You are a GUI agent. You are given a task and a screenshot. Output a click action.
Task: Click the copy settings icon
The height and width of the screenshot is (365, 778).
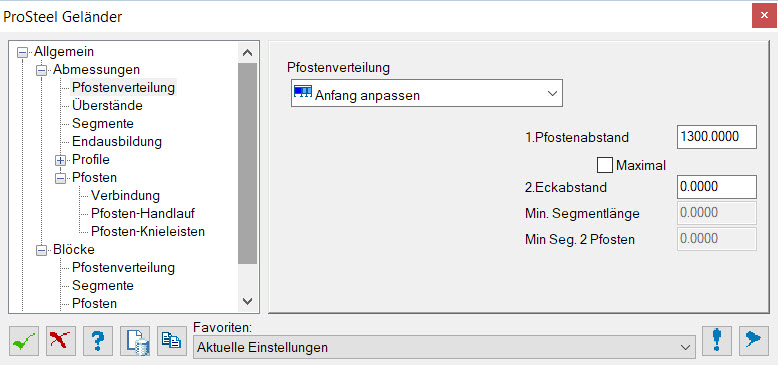[171, 341]
